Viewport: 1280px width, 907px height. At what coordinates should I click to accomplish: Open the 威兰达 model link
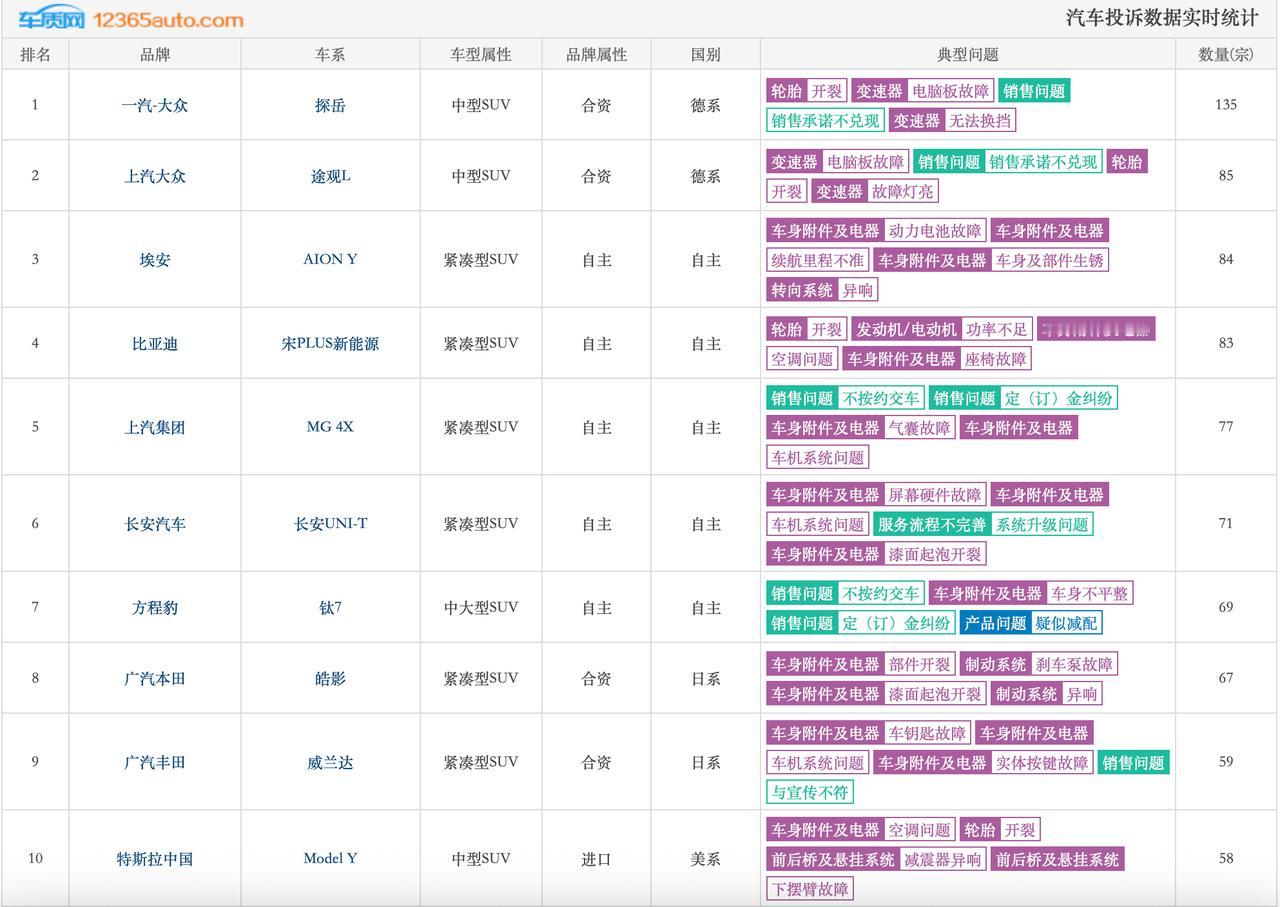click(x=330, y=762)
